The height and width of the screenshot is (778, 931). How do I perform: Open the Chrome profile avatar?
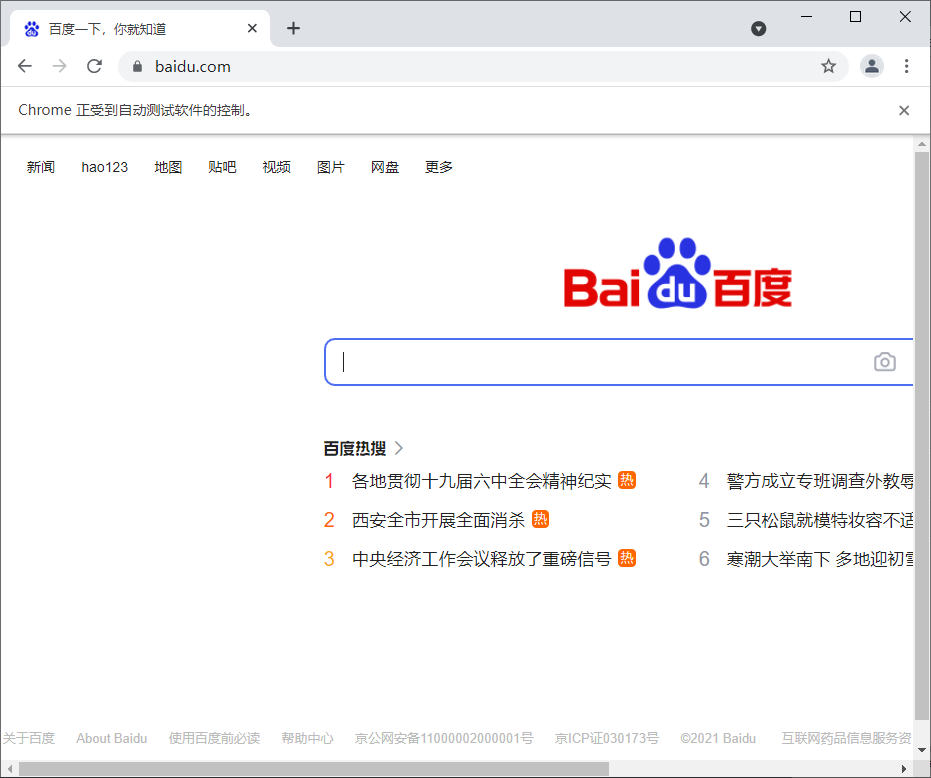(871, 66)
